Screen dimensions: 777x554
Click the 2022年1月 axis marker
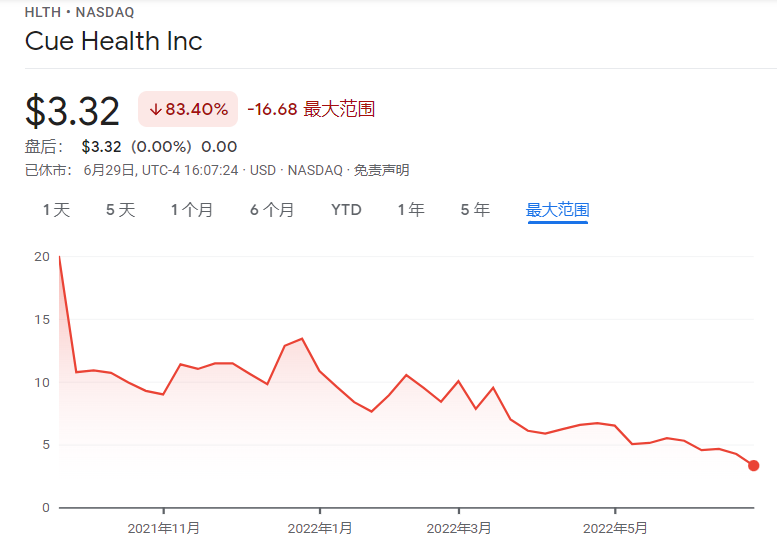(x=320, y=528)
